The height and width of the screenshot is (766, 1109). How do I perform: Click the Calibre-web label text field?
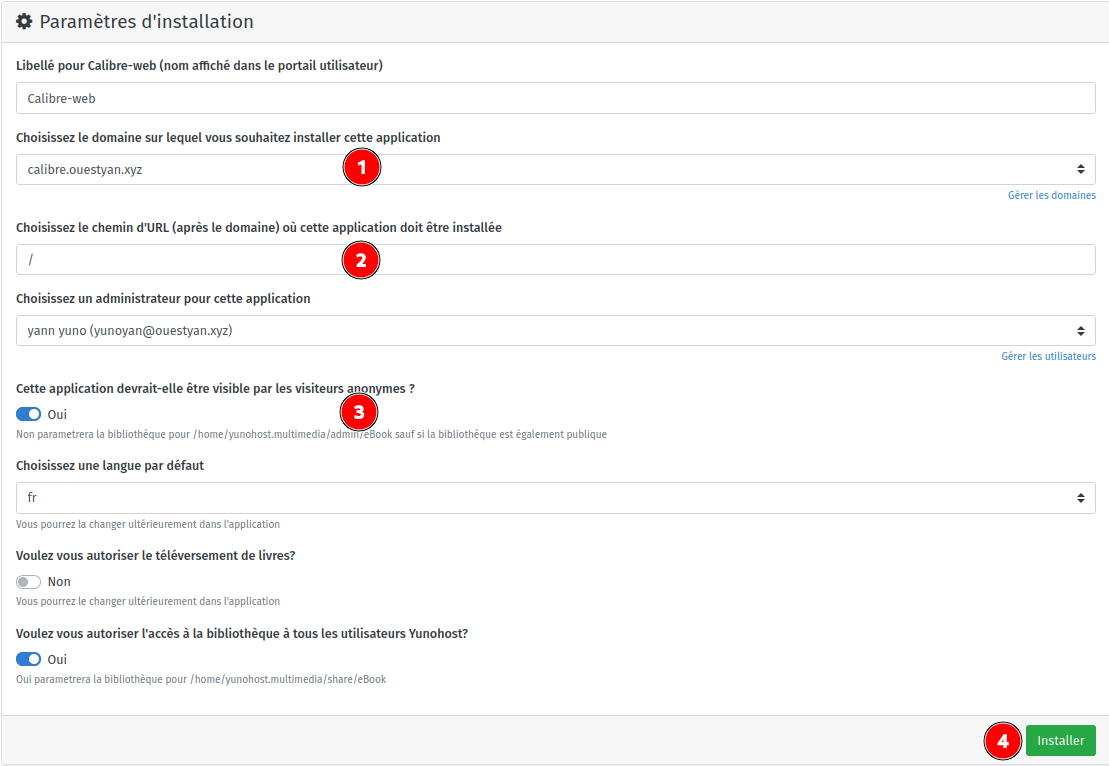click(555, 98)
